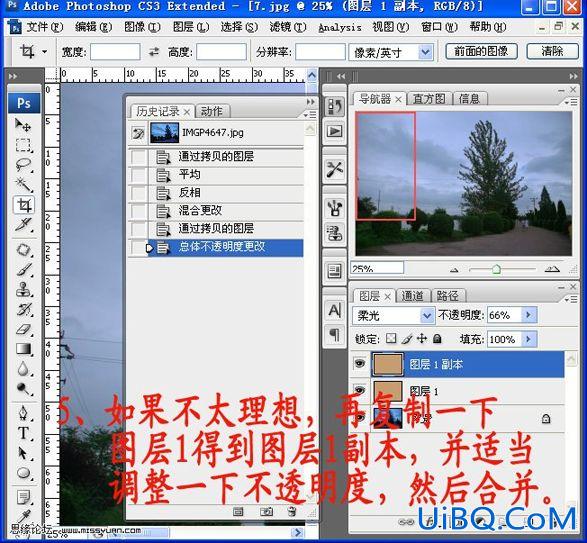This screenshot has width=587, height=543.
Task: Open the Paragraph panel dock icon
Action: [334, 334]
